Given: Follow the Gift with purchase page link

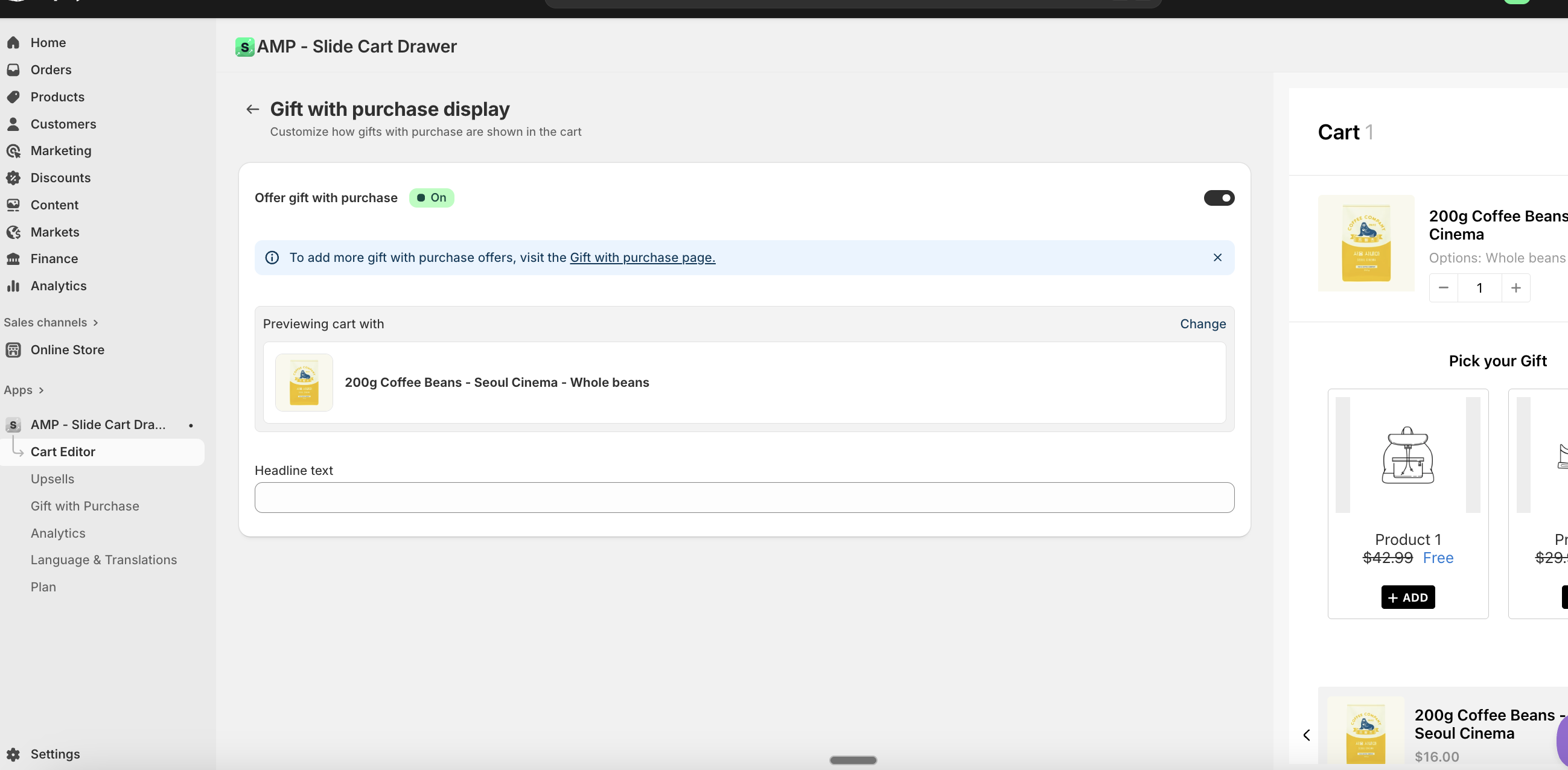Looking at the screenshot, I should pyautogui.click(x=642, y=258).
